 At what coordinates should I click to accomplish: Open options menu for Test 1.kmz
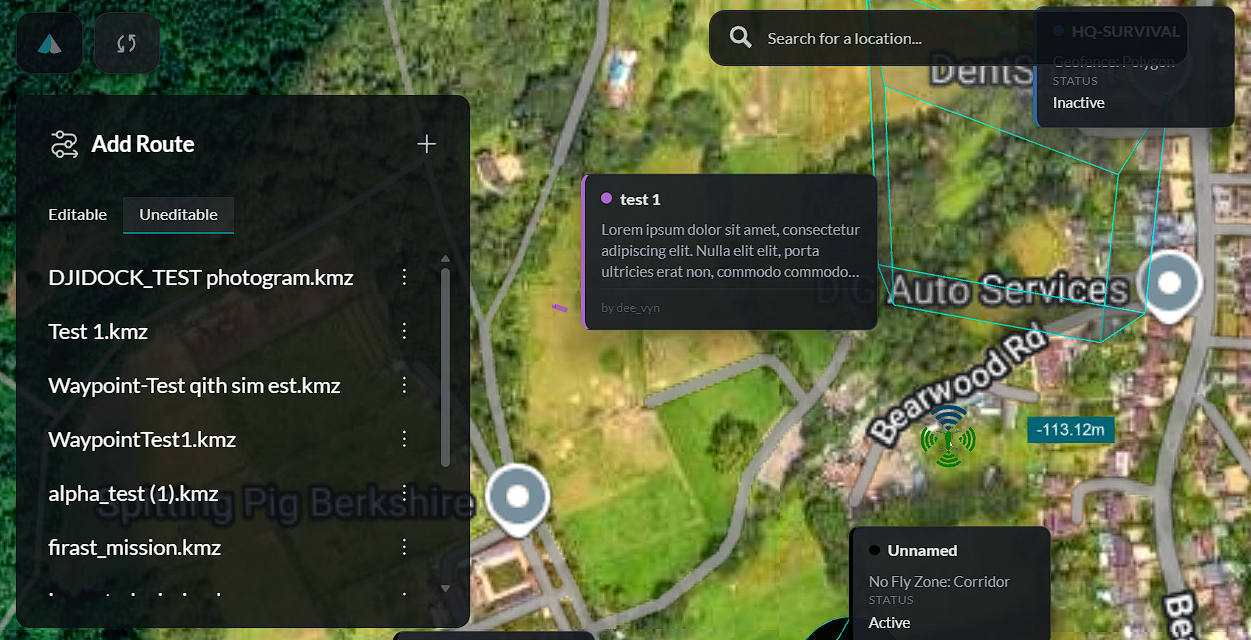click(405, 331)
